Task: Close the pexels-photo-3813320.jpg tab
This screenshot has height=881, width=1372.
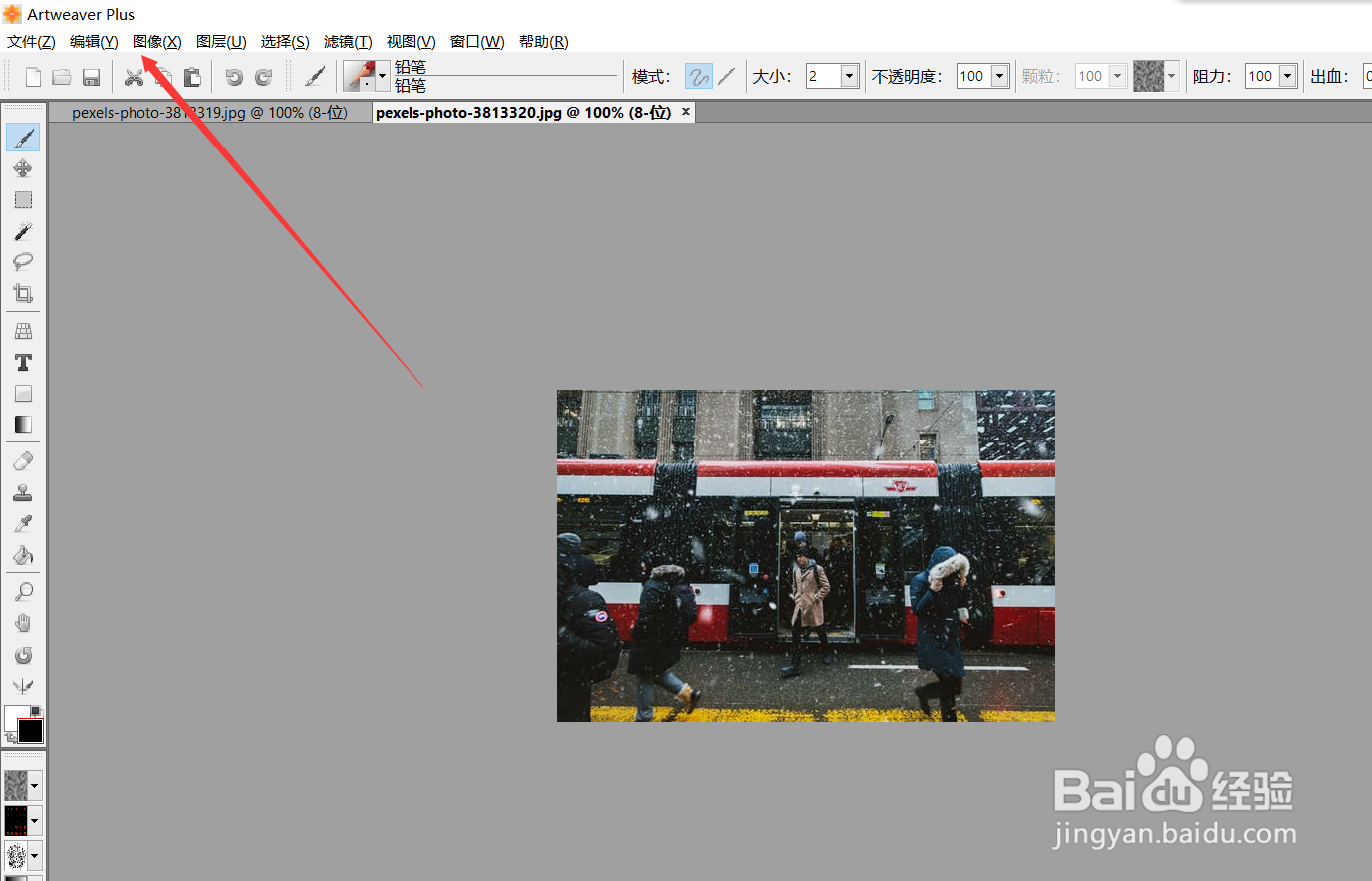Action: pyautogui.click(x=686, y=112)
